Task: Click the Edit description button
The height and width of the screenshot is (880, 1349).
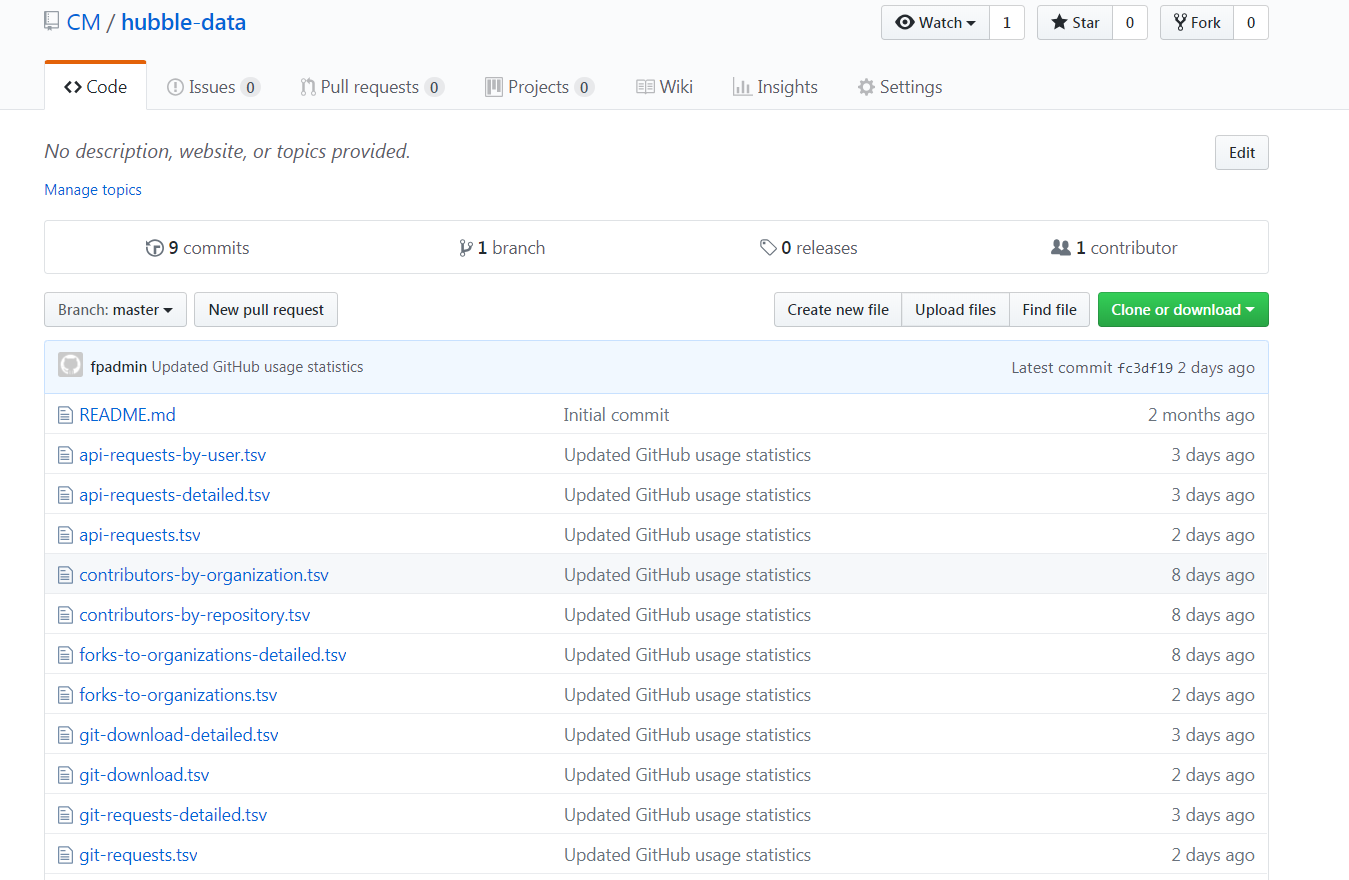Action: click(1240, 152)
